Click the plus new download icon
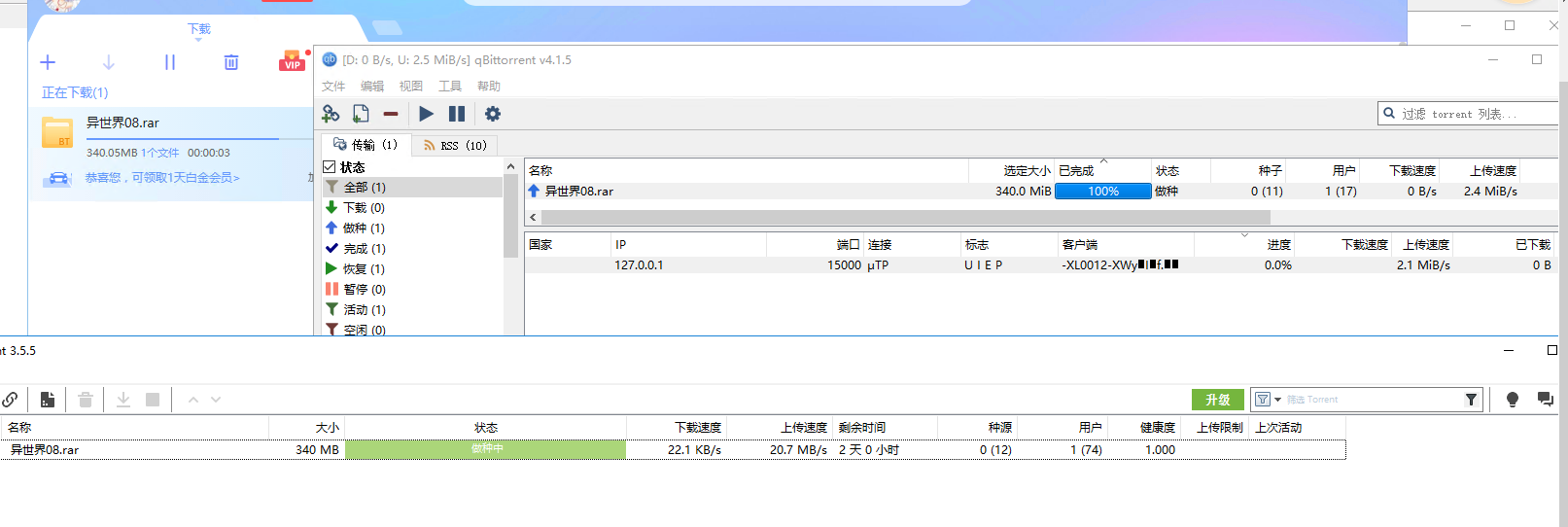 coord(48,62)
